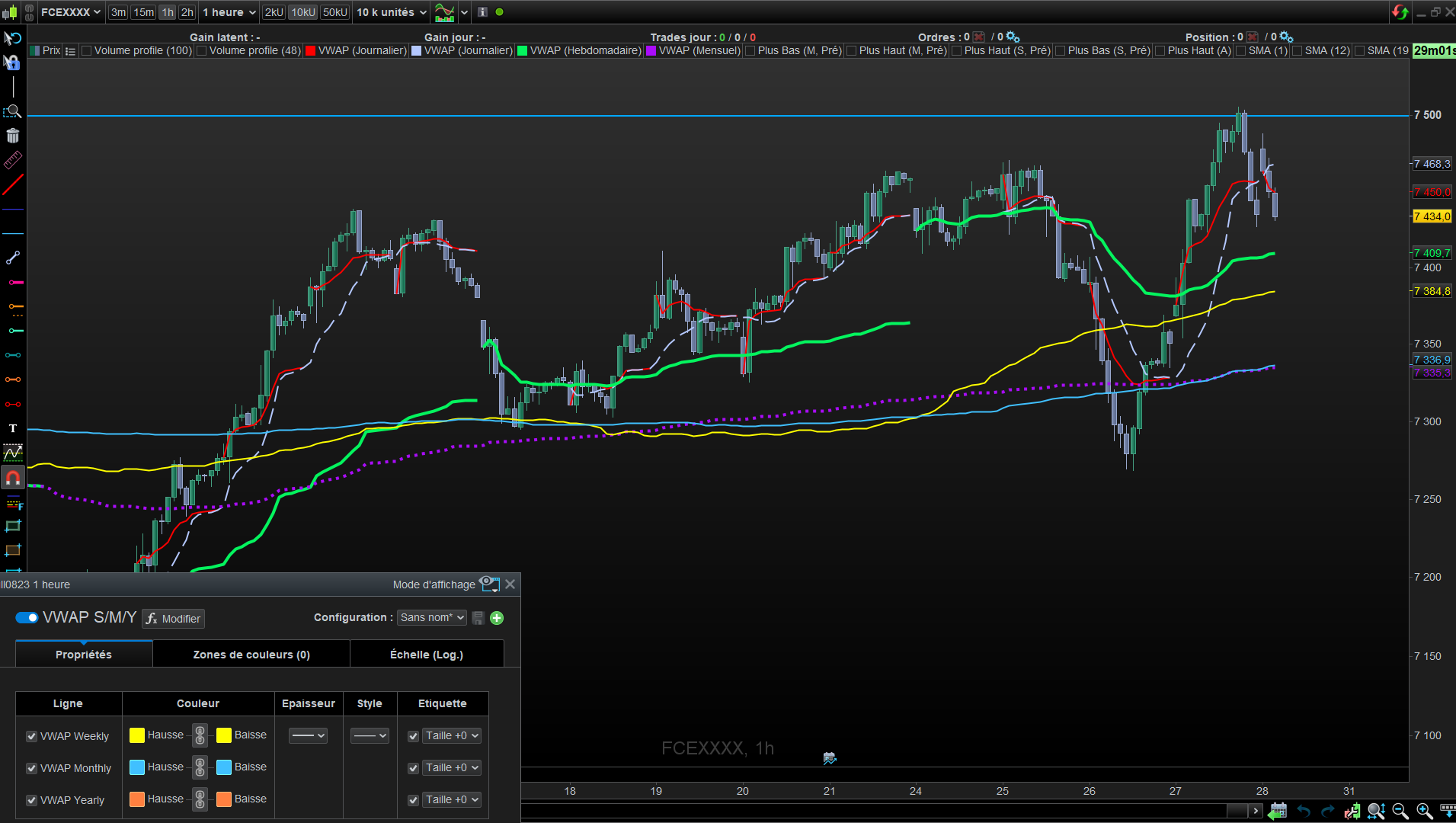Click the trash bin delete-drawings icon
This screenshot has width=1456, height=823.
[13, 136]
